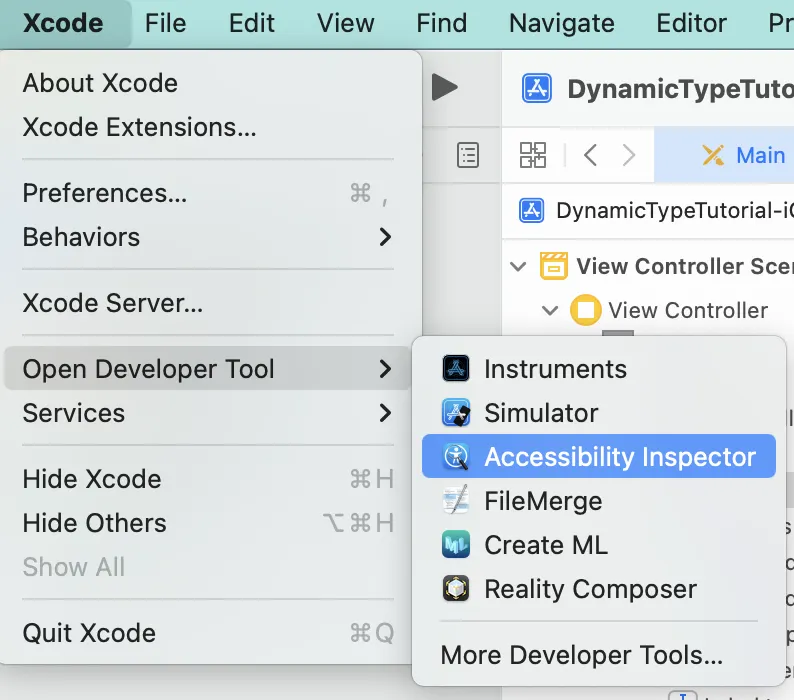
Task: Click the document outline list icon
Action: 467,155
